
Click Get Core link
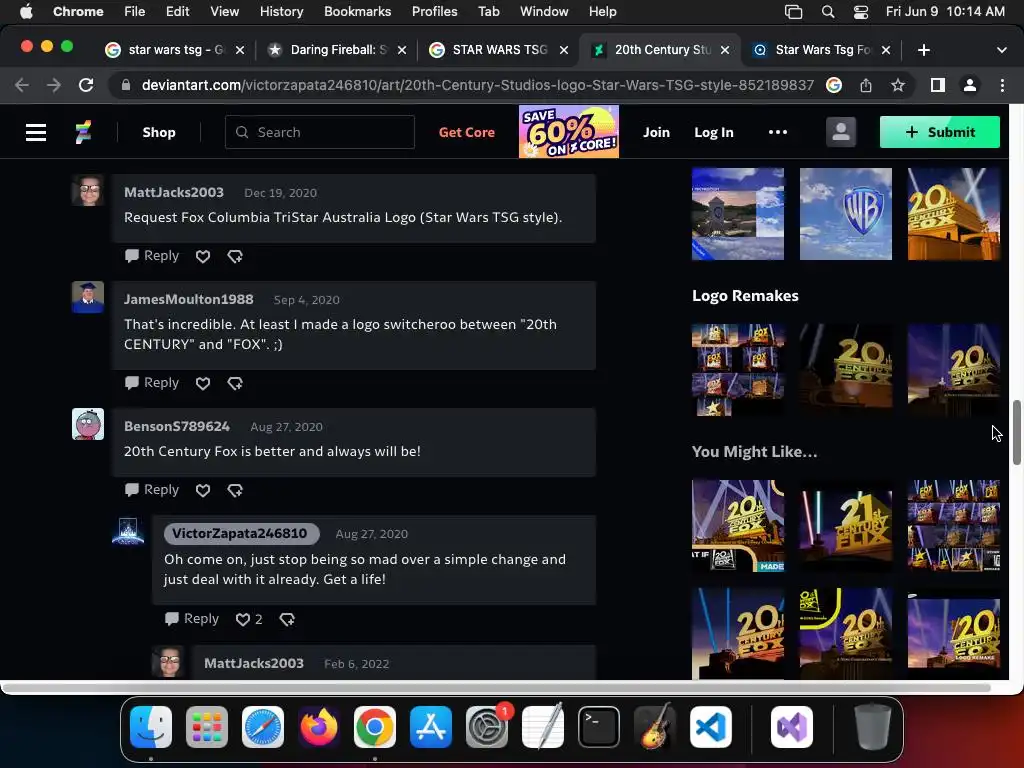tap(466, 133)
